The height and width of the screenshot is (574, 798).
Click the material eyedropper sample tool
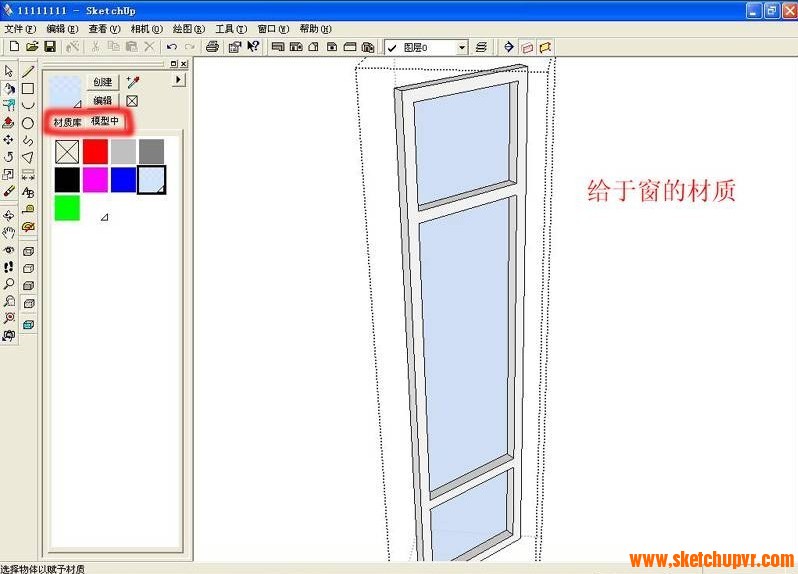[132, 82]
